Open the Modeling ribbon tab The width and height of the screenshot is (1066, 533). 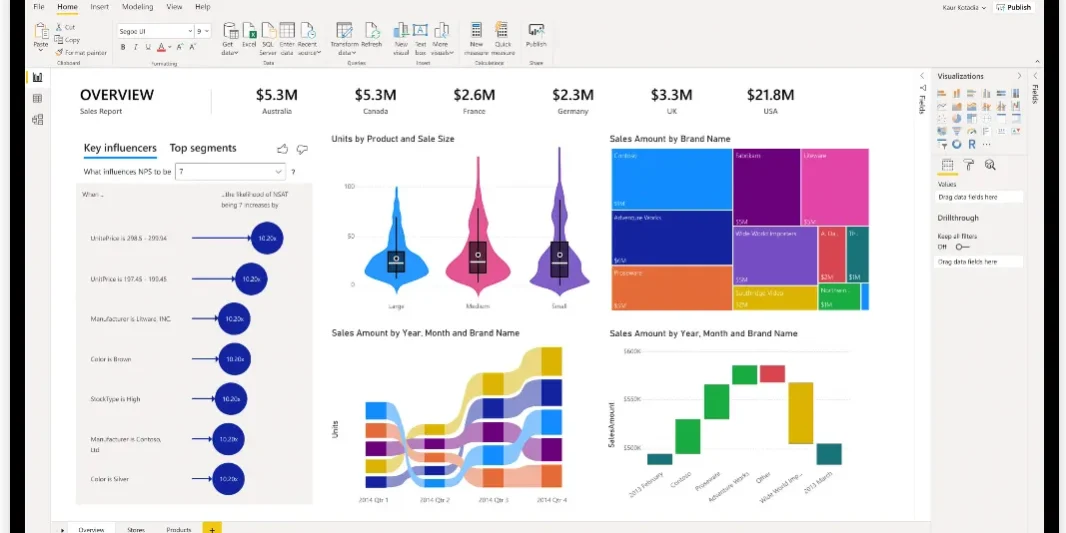tap(137, 7)
